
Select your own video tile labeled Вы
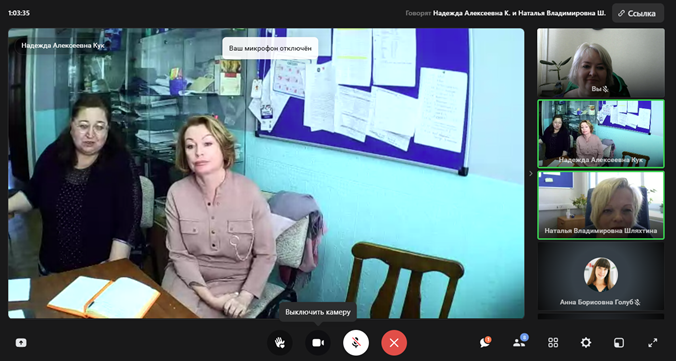tap(601, 63)
